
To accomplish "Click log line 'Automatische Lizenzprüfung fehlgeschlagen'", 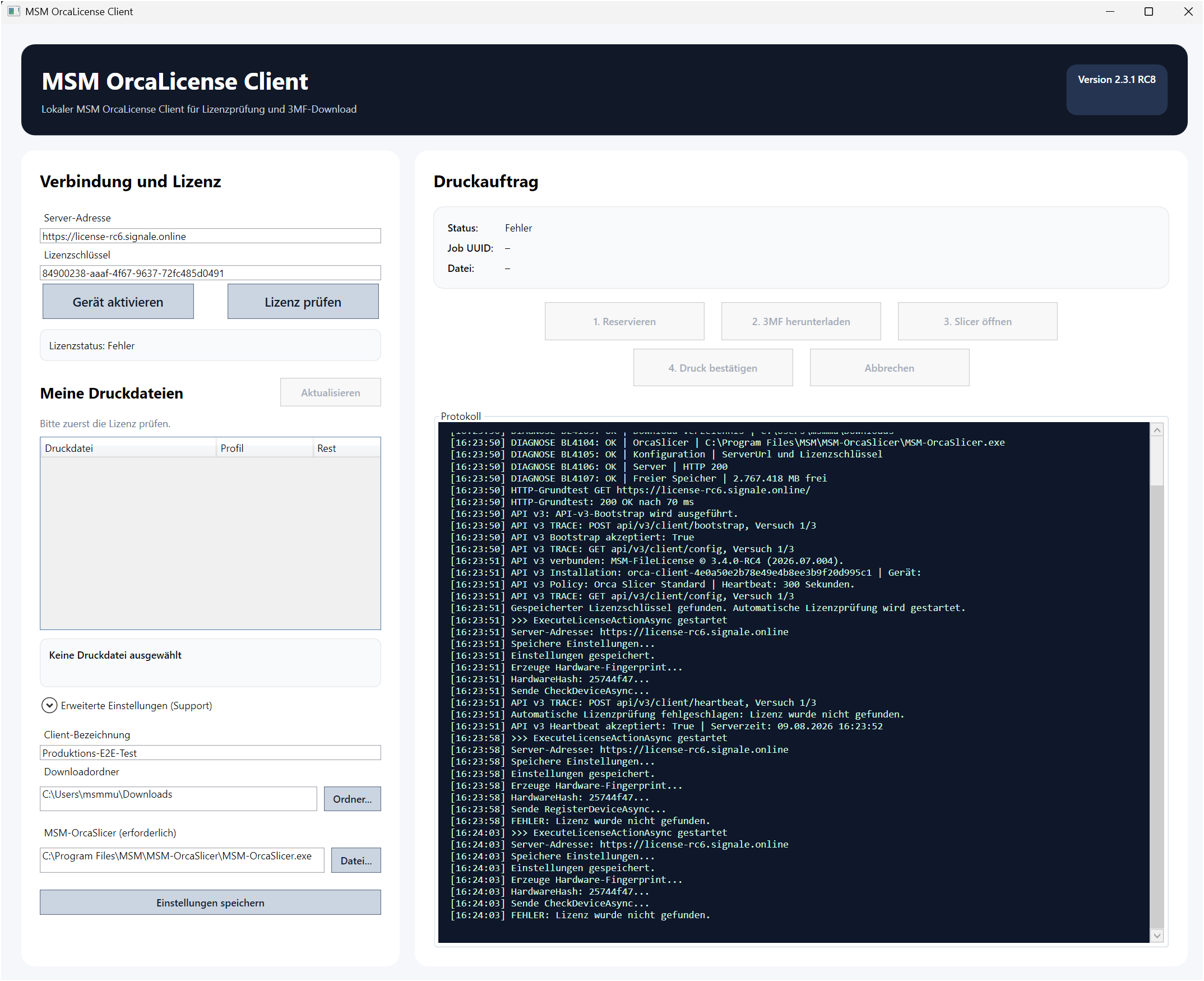I will 677,715.
